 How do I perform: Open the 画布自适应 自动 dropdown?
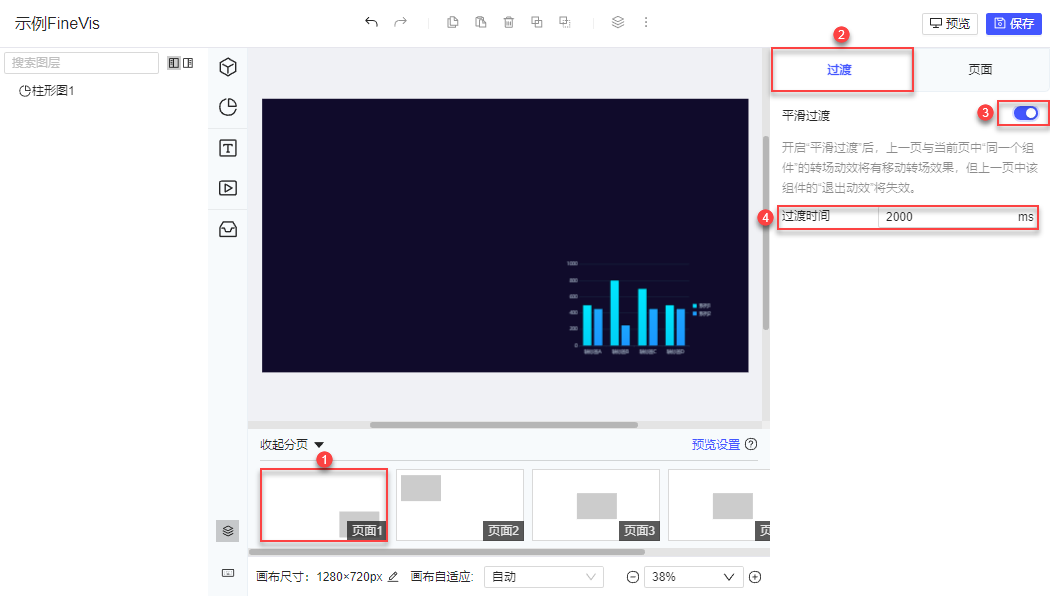543,577
